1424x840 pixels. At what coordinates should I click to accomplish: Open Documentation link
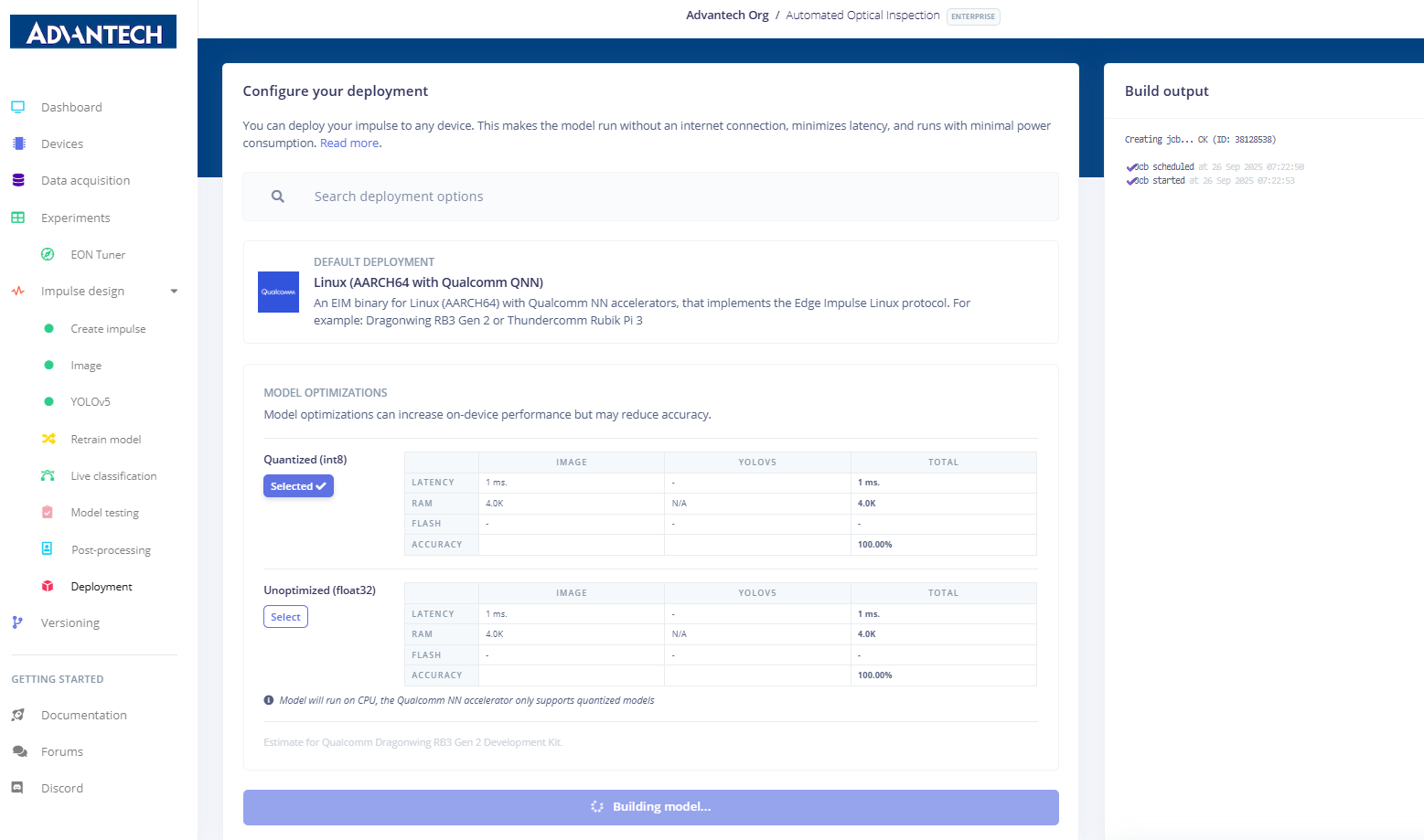[84, 715]
